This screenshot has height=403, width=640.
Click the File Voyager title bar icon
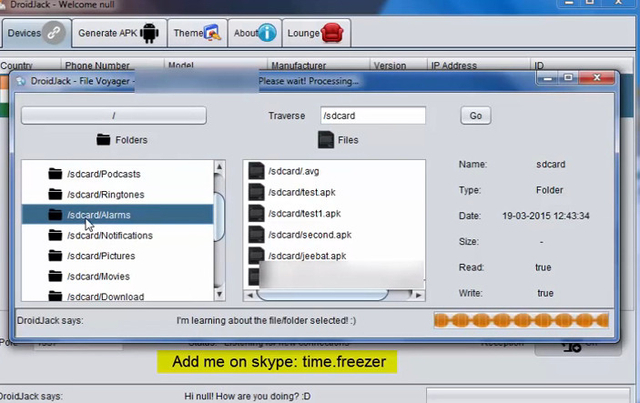point(21,81)
